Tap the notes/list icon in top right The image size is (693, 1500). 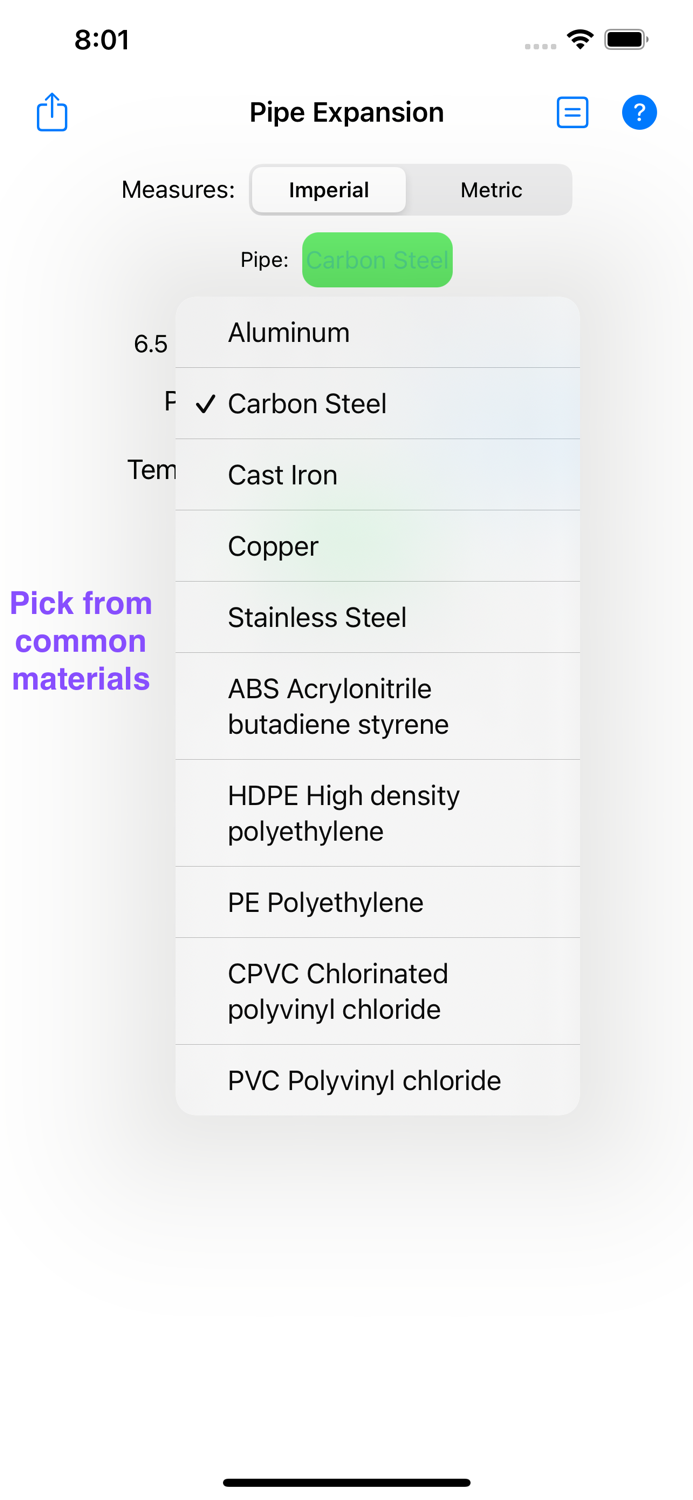coord(572,112)
